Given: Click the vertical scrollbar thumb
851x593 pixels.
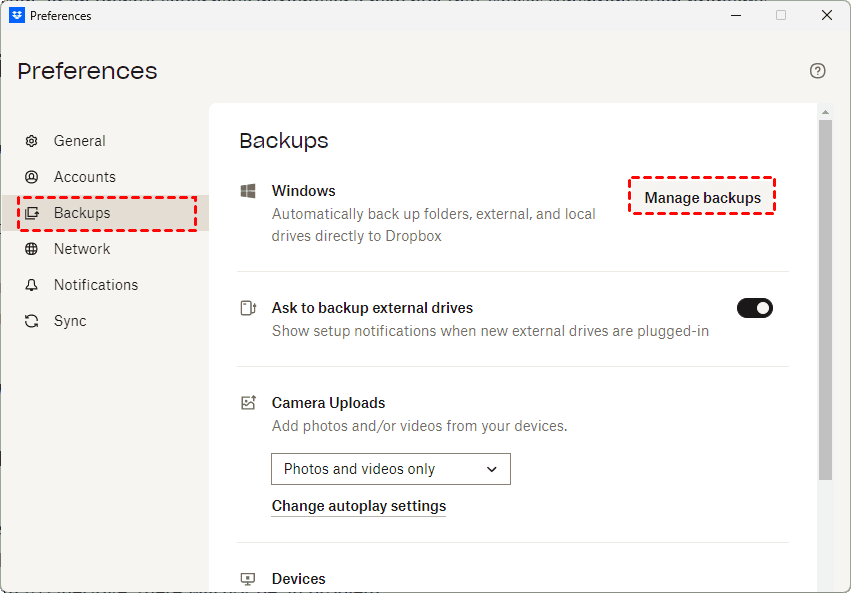Looking at the screenshot, I should pyautogui.click(x=825, y=300).
